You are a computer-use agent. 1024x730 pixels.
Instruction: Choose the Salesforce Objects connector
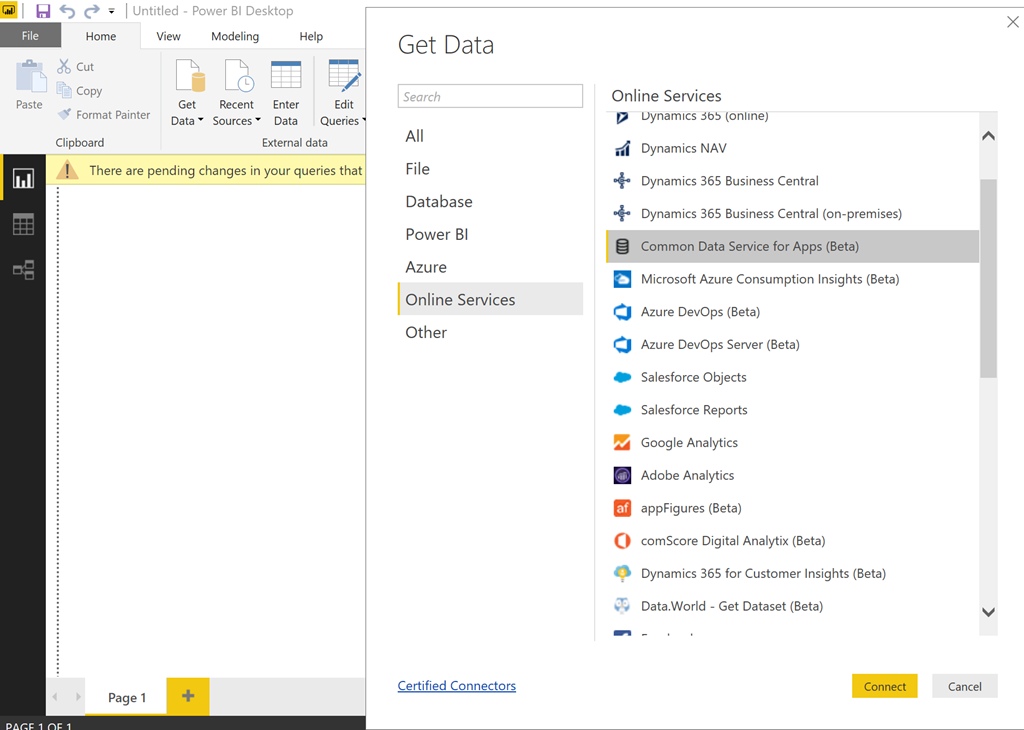[x=693, y=377]
